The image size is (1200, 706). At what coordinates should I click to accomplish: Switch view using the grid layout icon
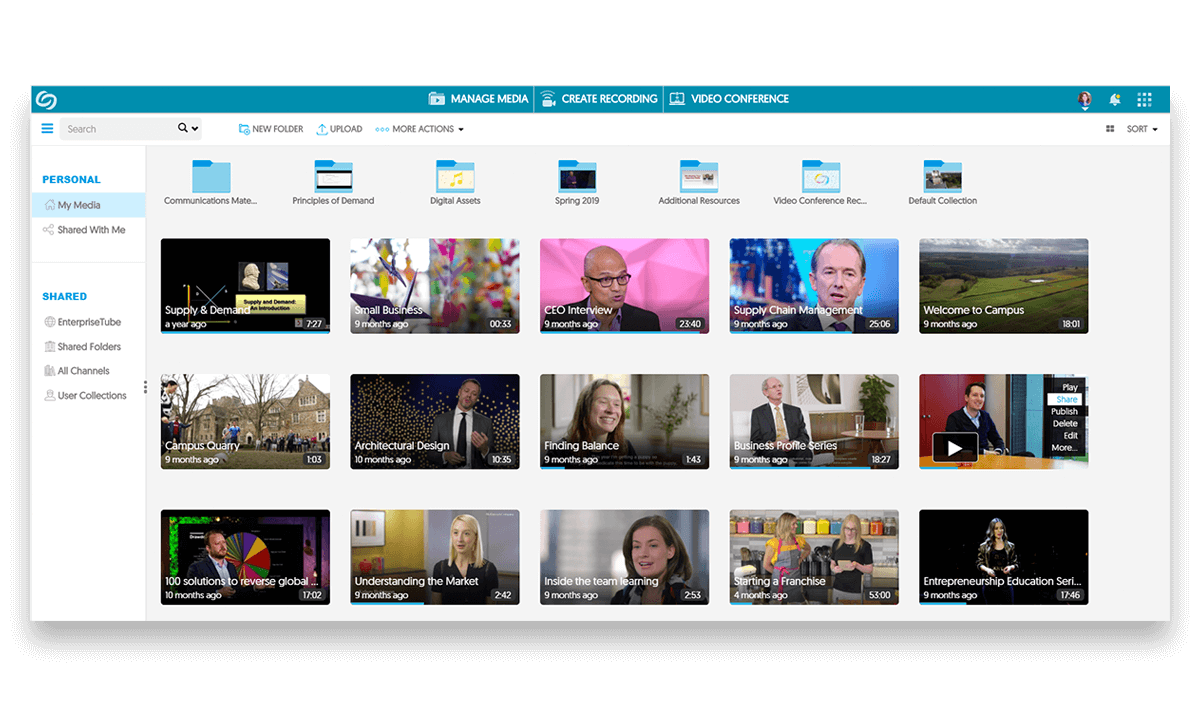coord(1110,128)
